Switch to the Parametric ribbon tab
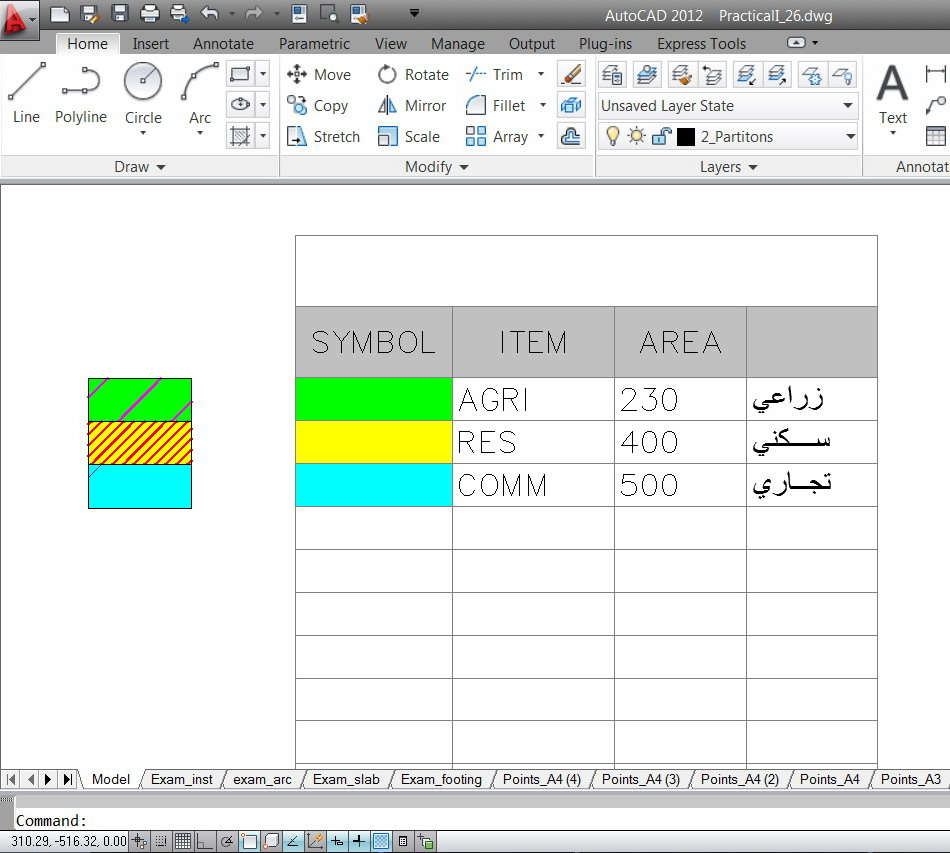Image resolution: width=950 pixels, height=853 pixels. click(x=314, y=44)
